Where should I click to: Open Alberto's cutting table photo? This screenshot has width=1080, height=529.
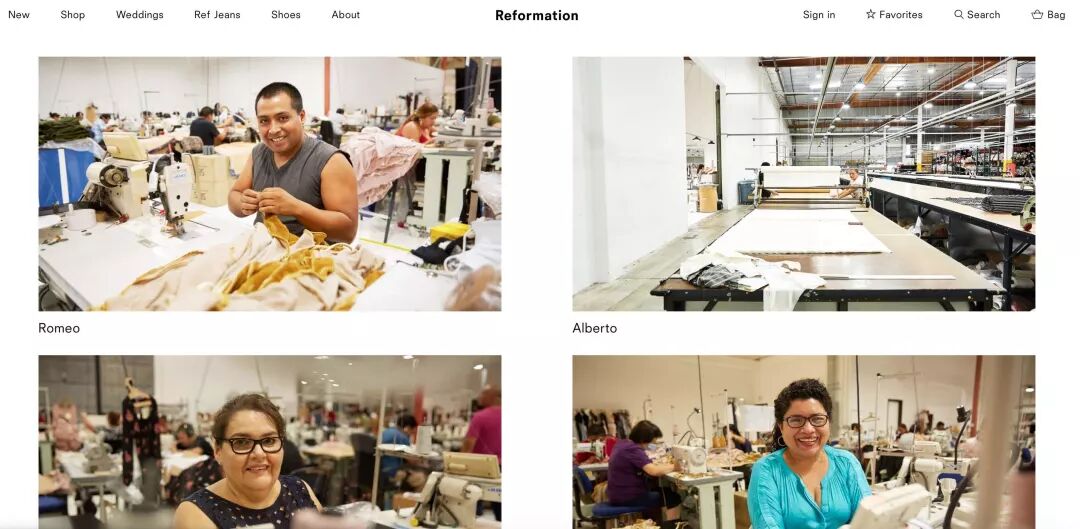804,184
